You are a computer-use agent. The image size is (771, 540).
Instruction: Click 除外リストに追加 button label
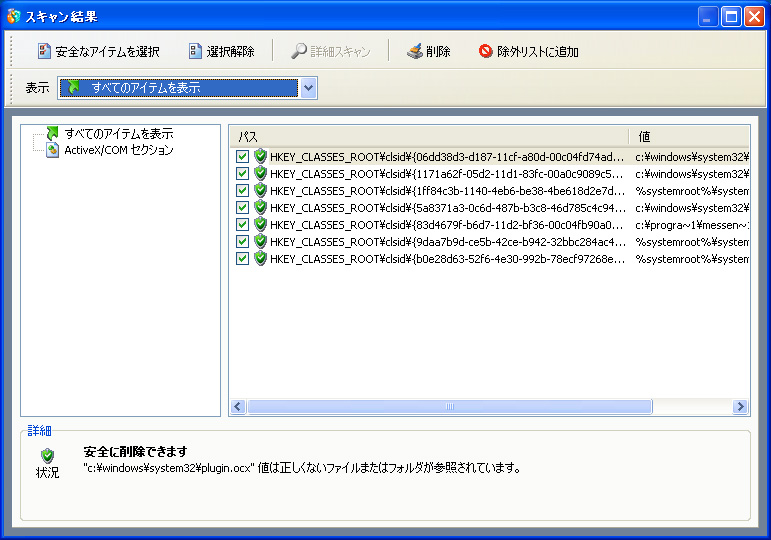click(x=537, y=52)
